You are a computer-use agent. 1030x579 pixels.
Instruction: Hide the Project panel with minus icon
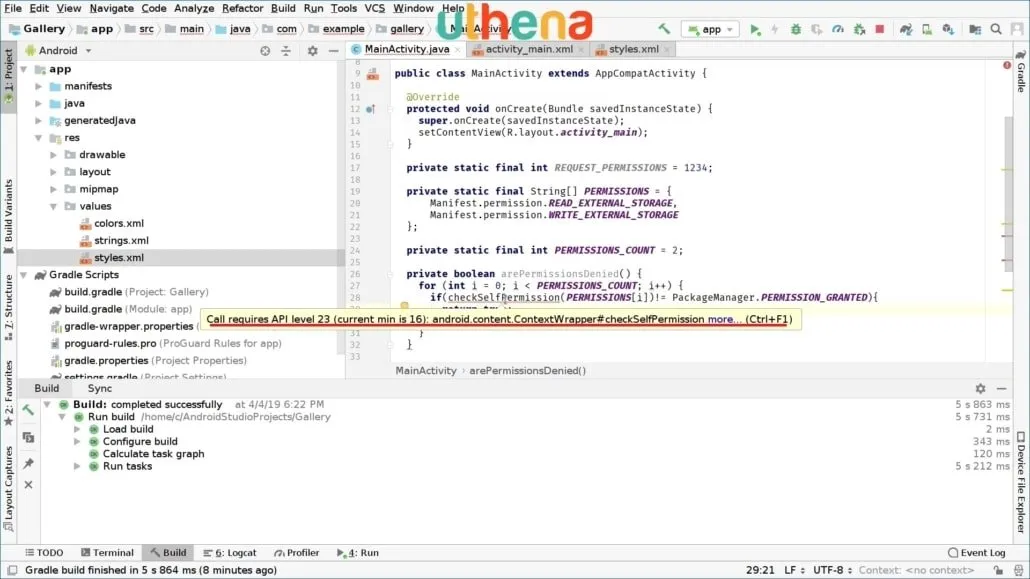[x=333, y=51]
